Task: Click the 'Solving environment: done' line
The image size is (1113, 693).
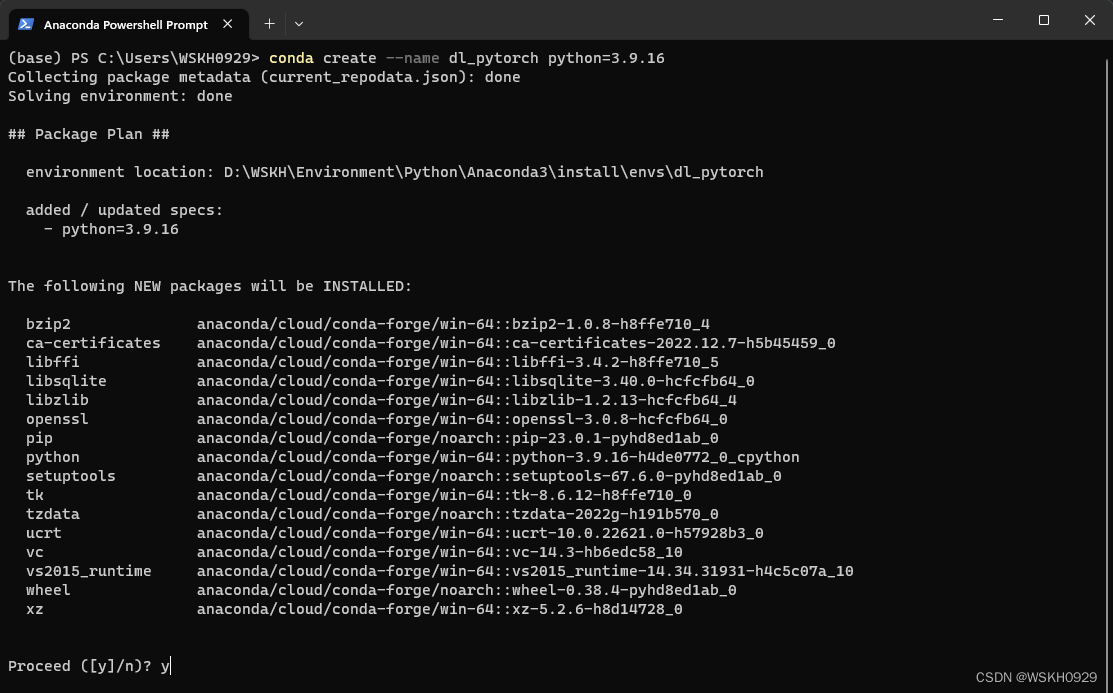Action: [x=120, y=96]
